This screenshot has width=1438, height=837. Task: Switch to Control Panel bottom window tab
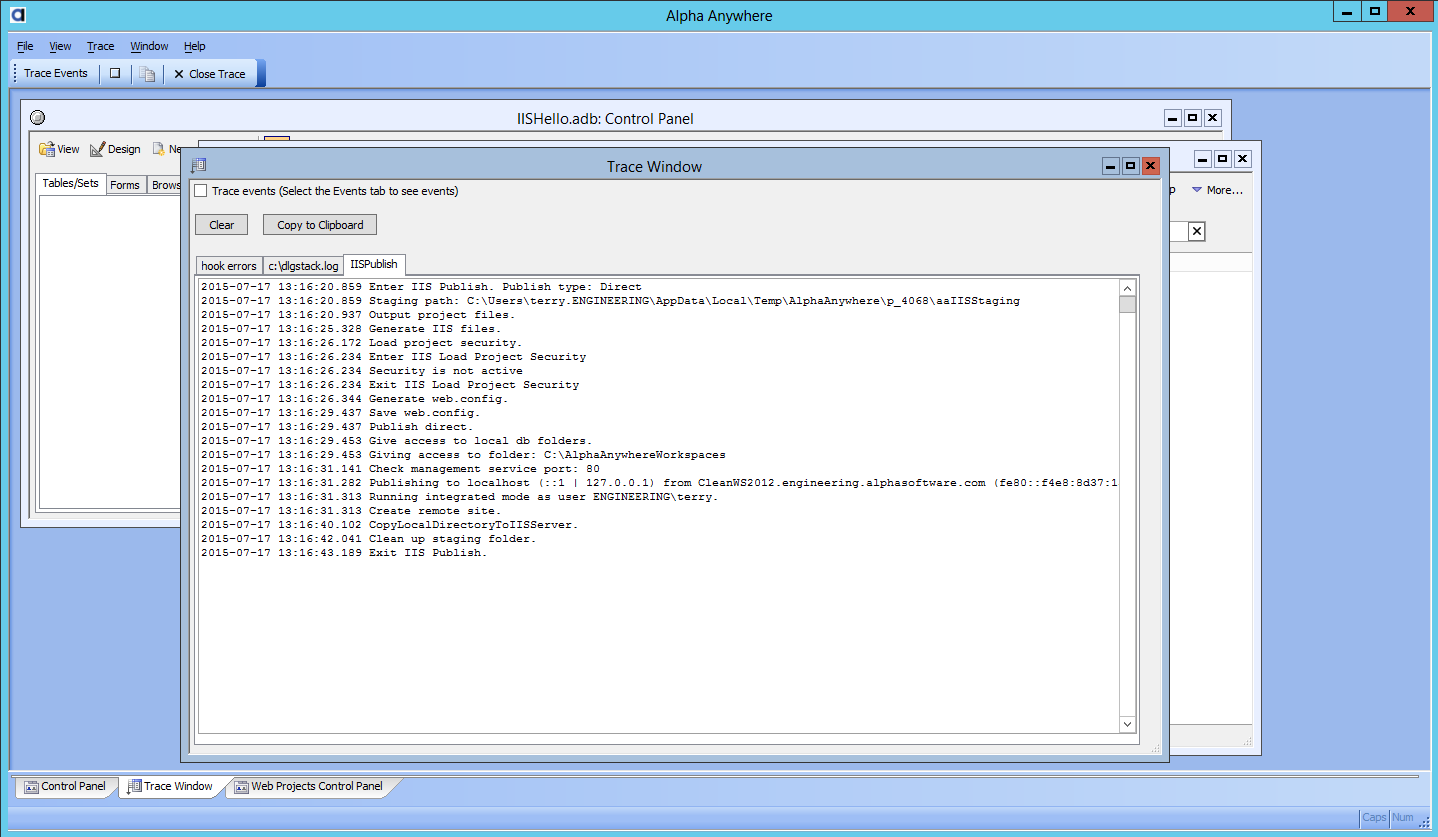[x=65, y=786]
